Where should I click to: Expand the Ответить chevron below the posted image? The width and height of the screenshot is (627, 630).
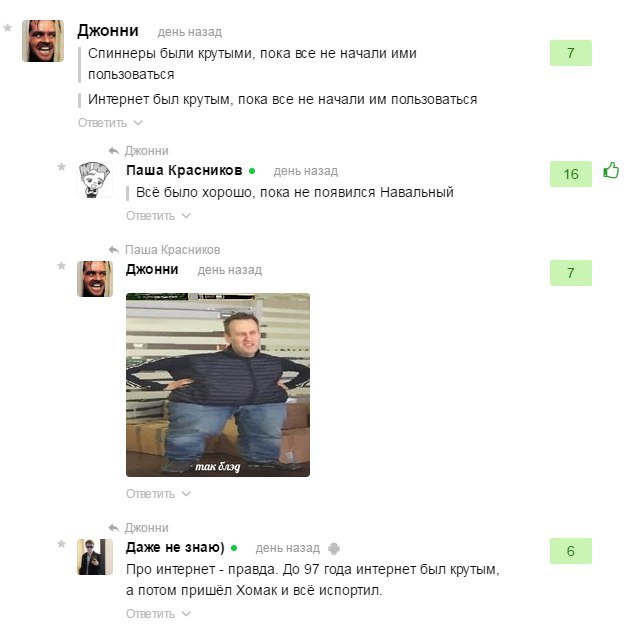point(186,494)
